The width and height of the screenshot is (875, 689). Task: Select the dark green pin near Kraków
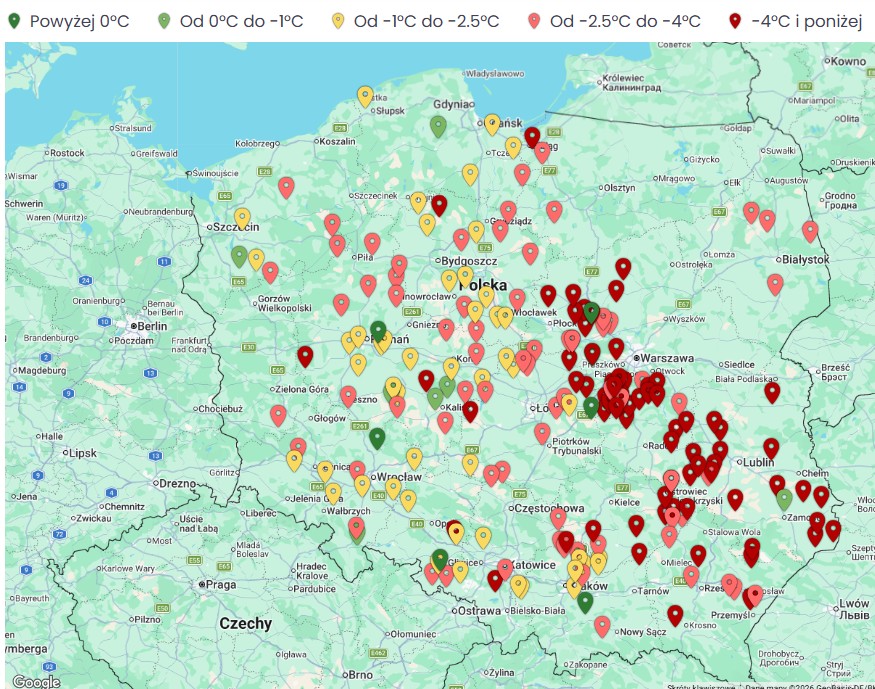point(585,601)
